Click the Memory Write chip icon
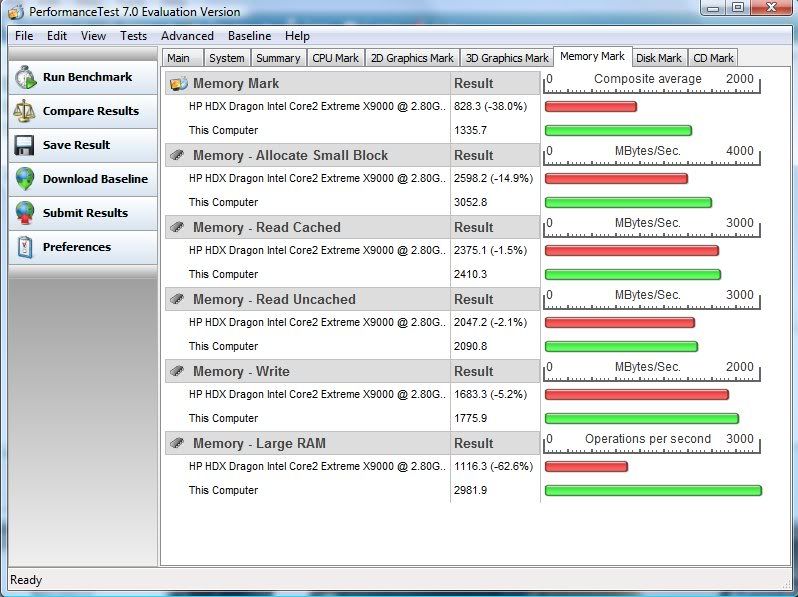 tap(177, 371)
